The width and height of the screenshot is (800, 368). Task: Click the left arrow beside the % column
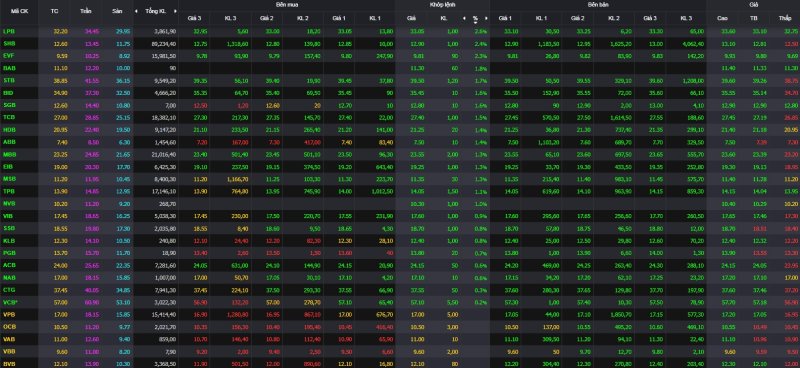tap(464, 18)
